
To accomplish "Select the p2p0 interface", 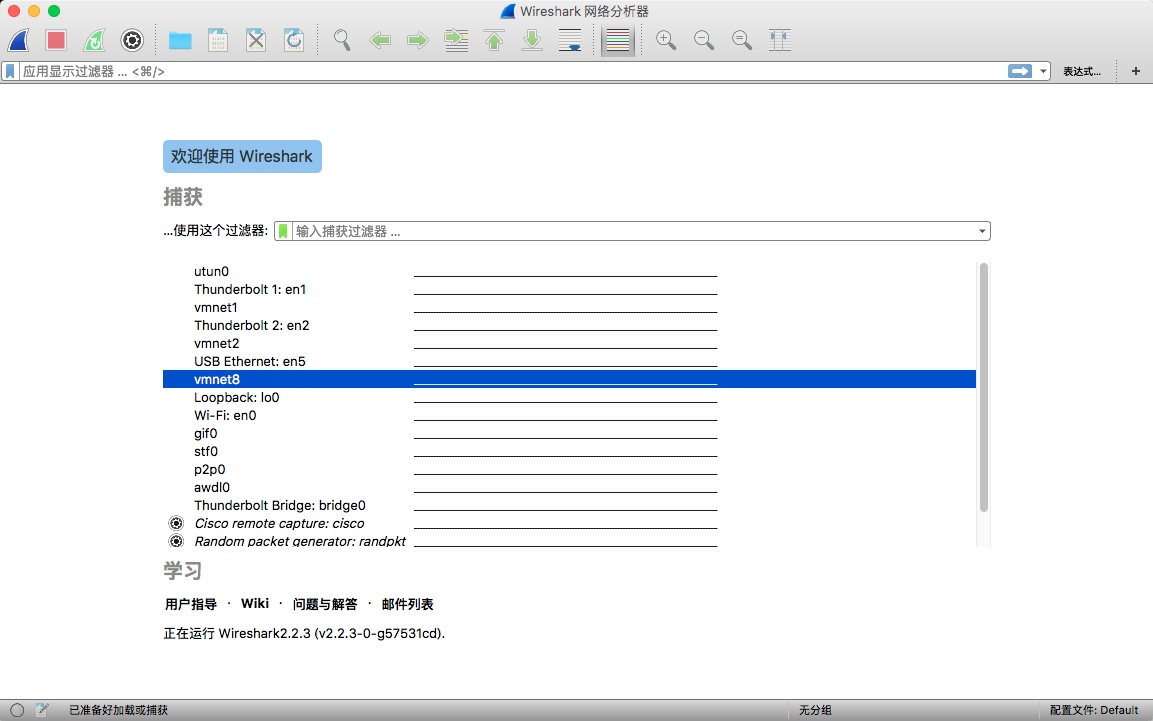I will click(569, 470).
